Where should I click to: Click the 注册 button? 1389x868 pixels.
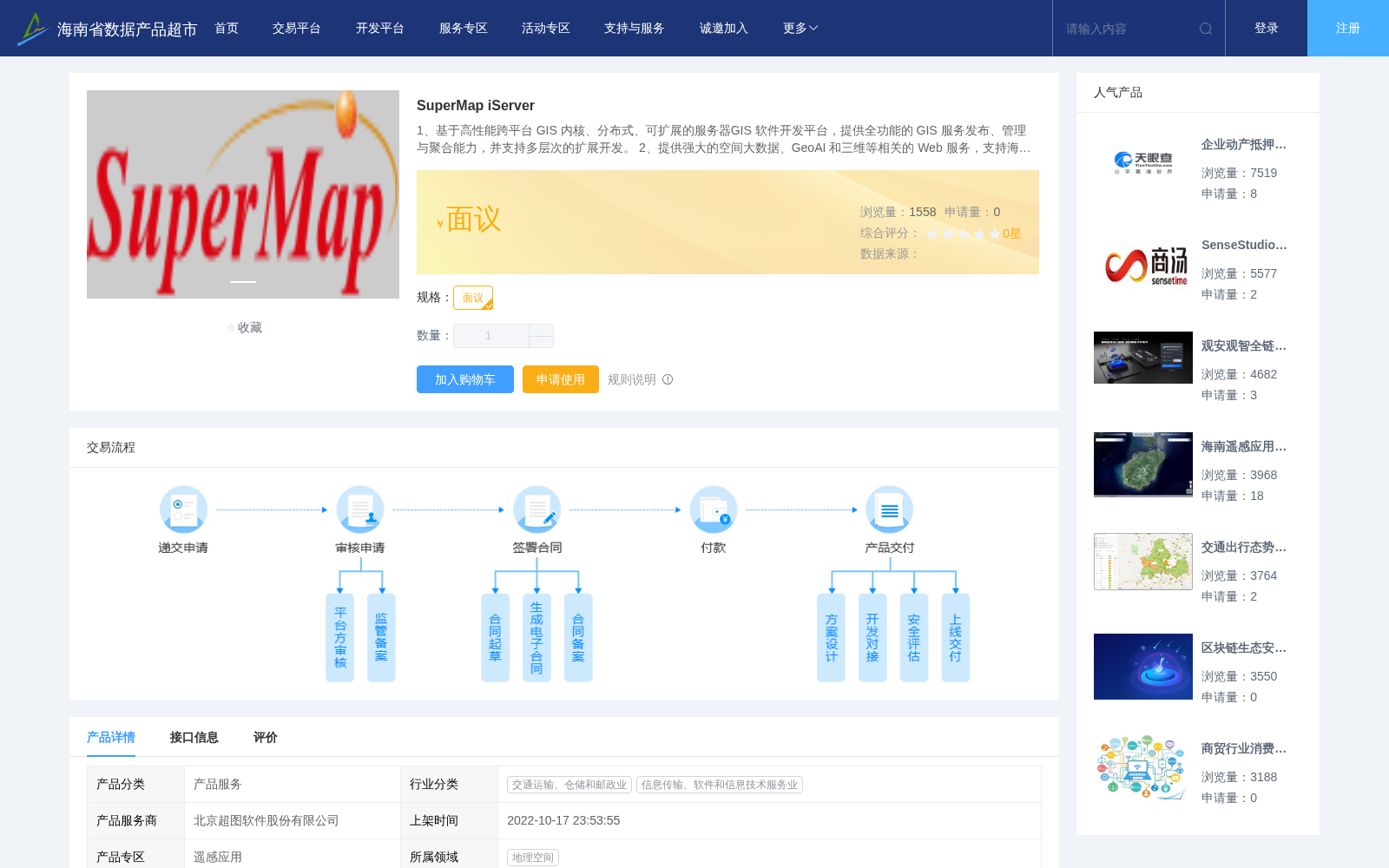pyautogui.click(x=1348, y=29)
